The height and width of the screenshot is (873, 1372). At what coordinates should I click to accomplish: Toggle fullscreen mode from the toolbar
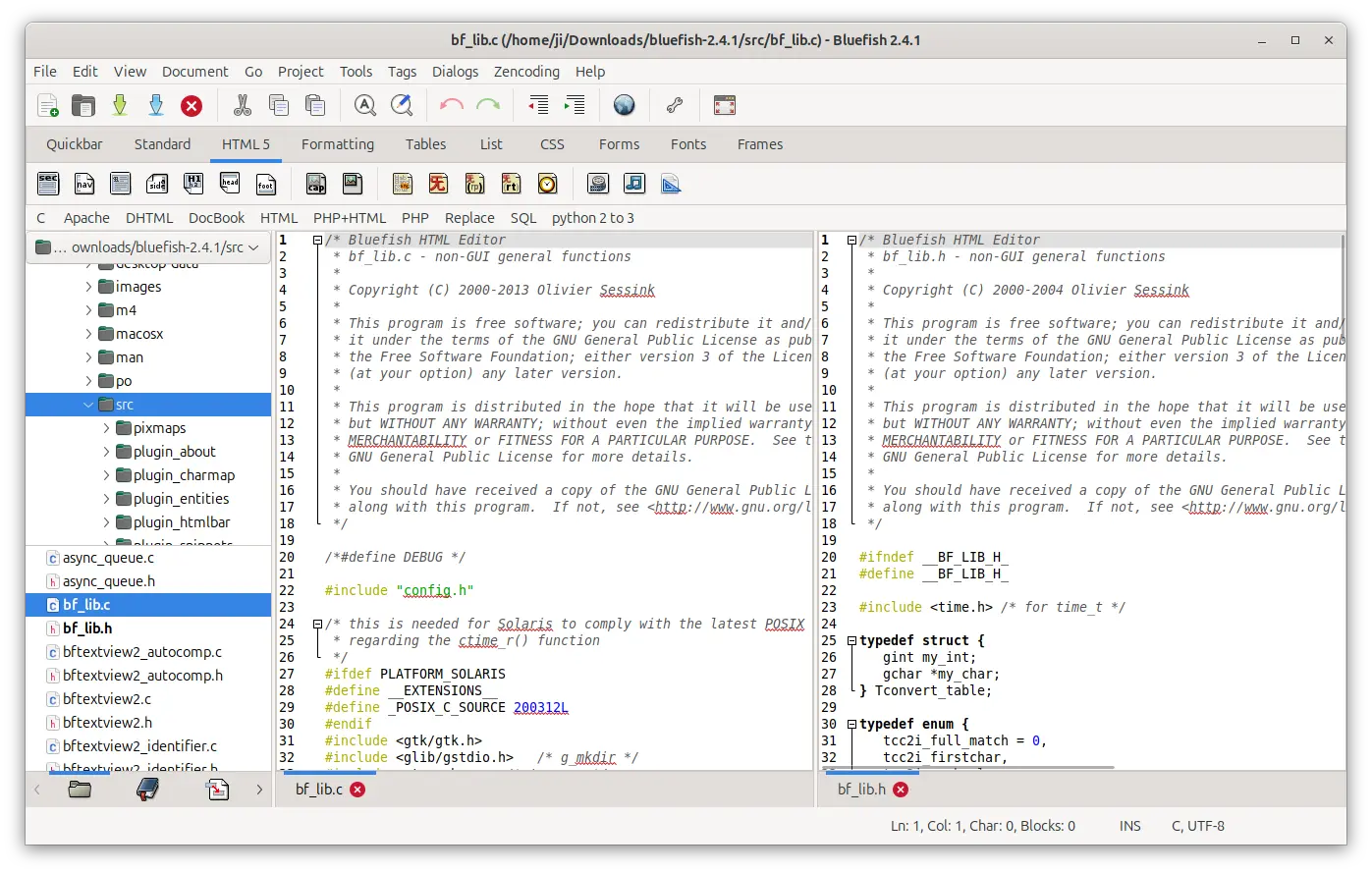click(x=724, y=106)
